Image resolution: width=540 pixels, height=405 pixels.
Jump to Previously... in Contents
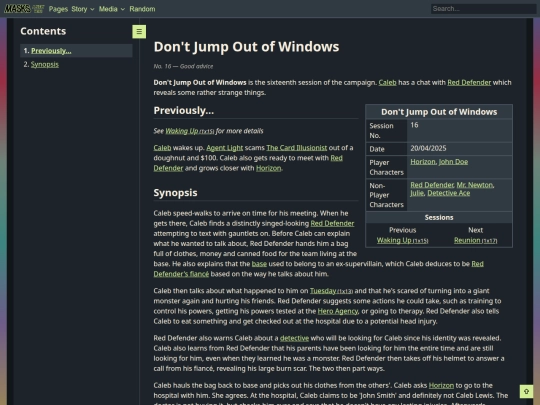click(x=51, y=51)
